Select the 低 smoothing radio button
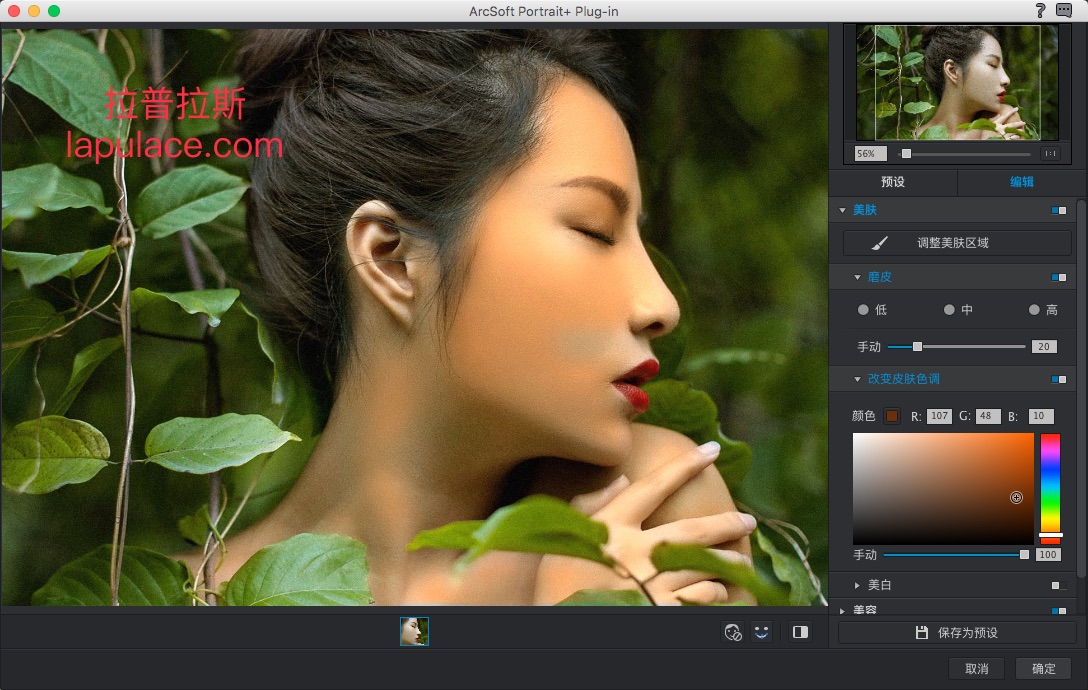This screenshot has height=690, width=1088. click(x=863, y=310)
